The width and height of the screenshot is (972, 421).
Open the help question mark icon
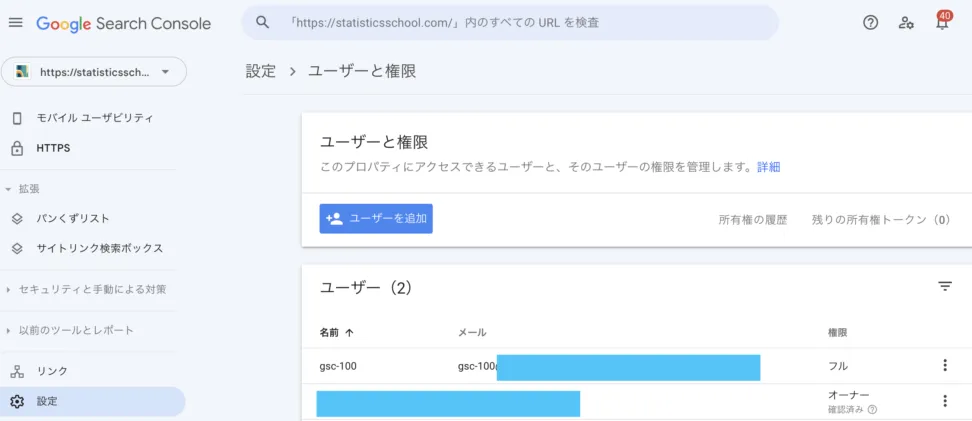[870, 23]
